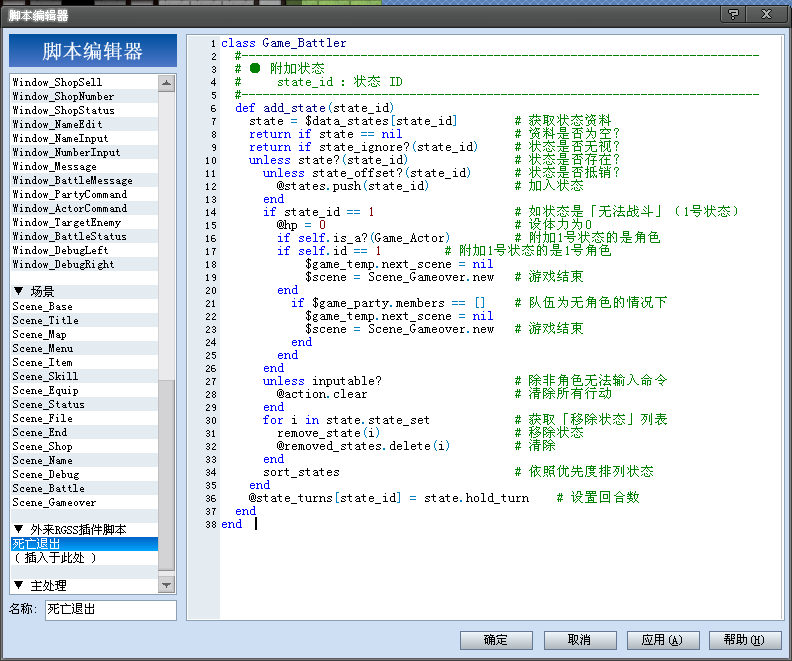Open the Scene_Base script
Viewport: 792px width, 661px height.
[x=84, y=307]
